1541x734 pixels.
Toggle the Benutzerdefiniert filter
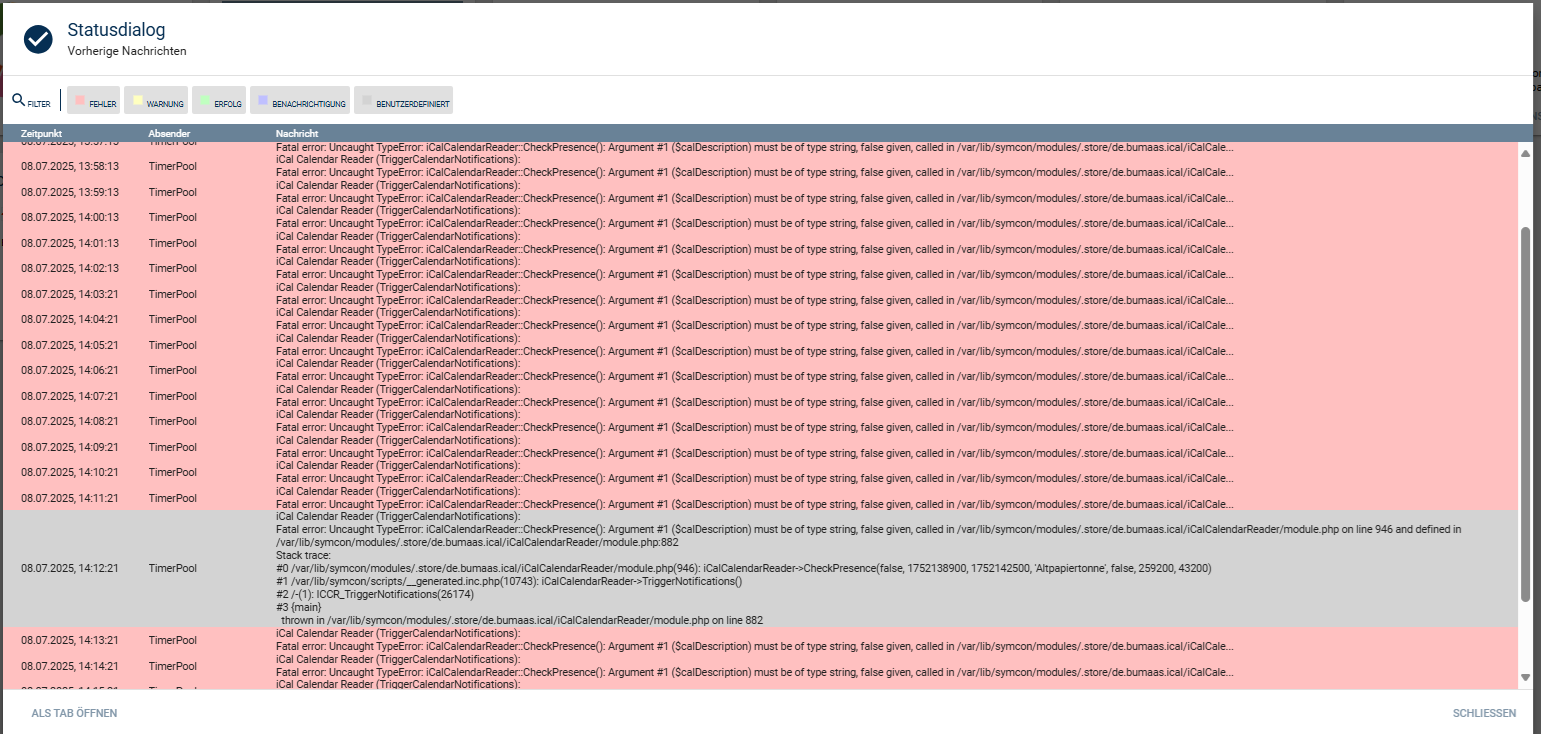point(403,101)
